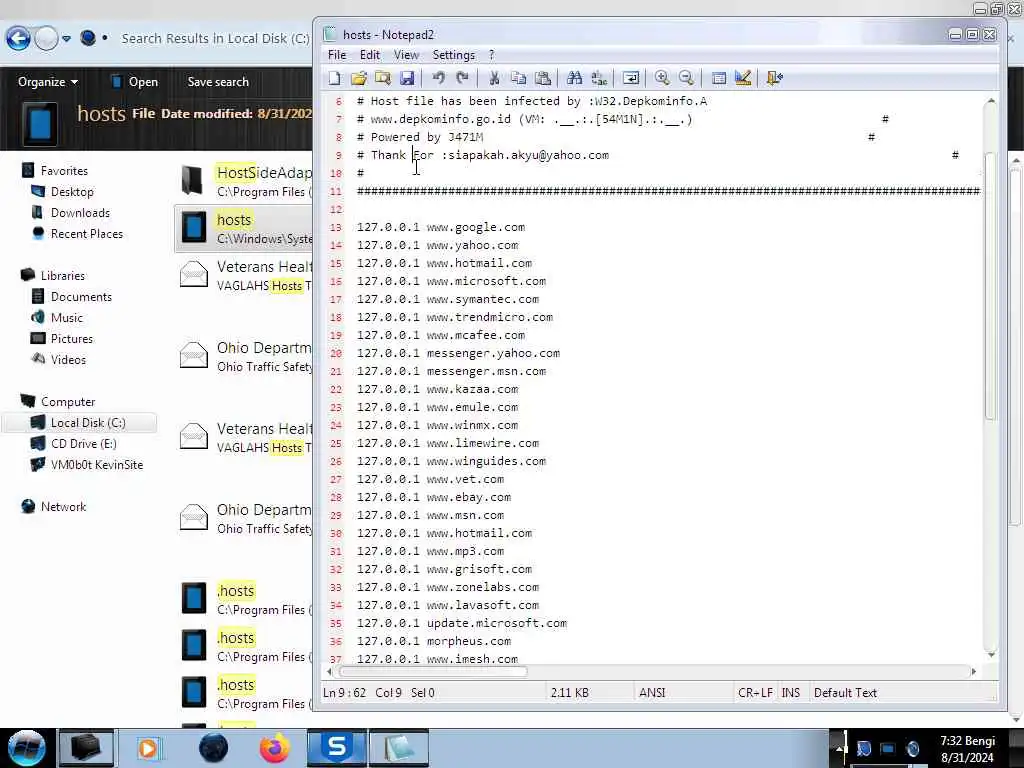Select Favorites in the navigation pane

[x=64, y=171]
